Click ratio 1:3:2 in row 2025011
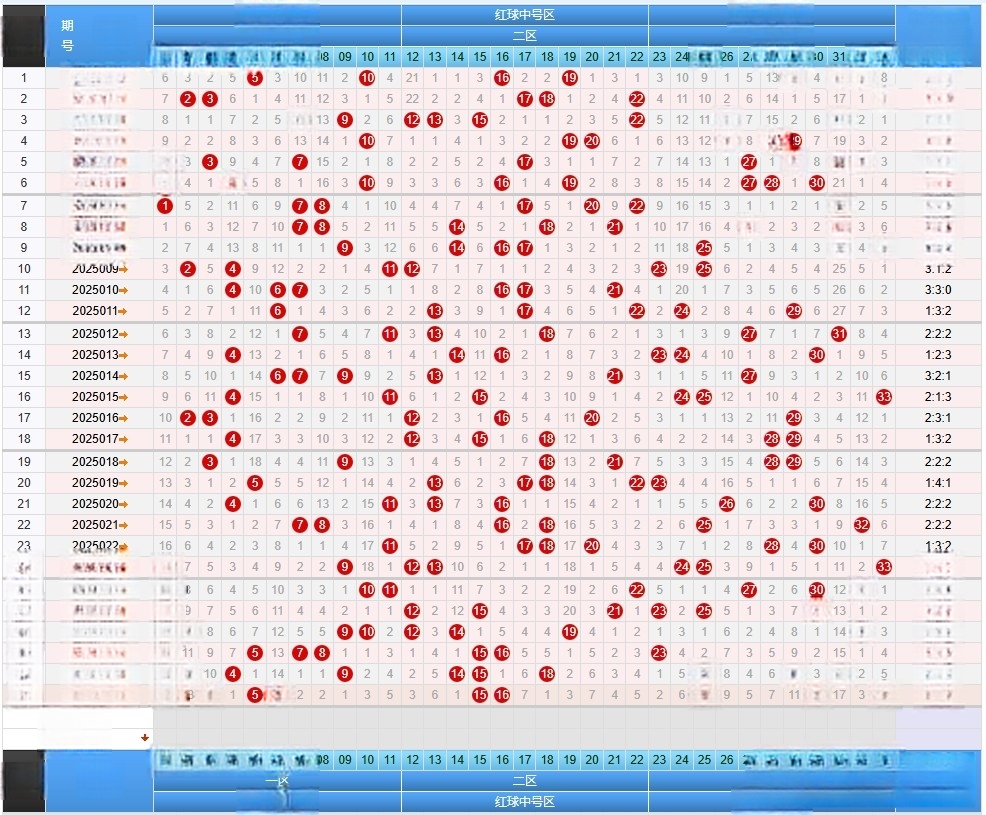Screen dimensions: 986x815 (938, 311)
